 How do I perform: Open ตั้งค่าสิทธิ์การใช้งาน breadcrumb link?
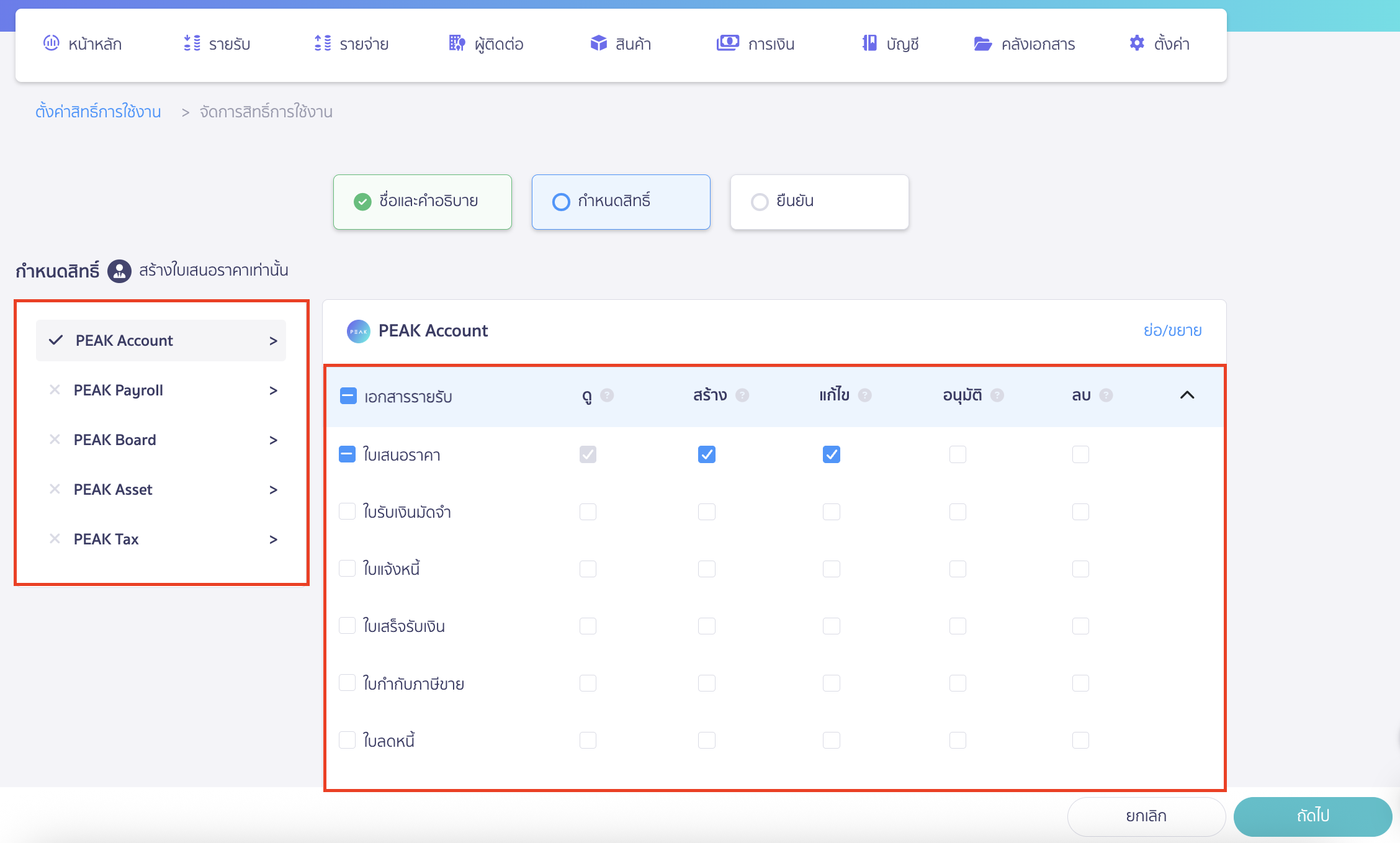click(97, 112)
